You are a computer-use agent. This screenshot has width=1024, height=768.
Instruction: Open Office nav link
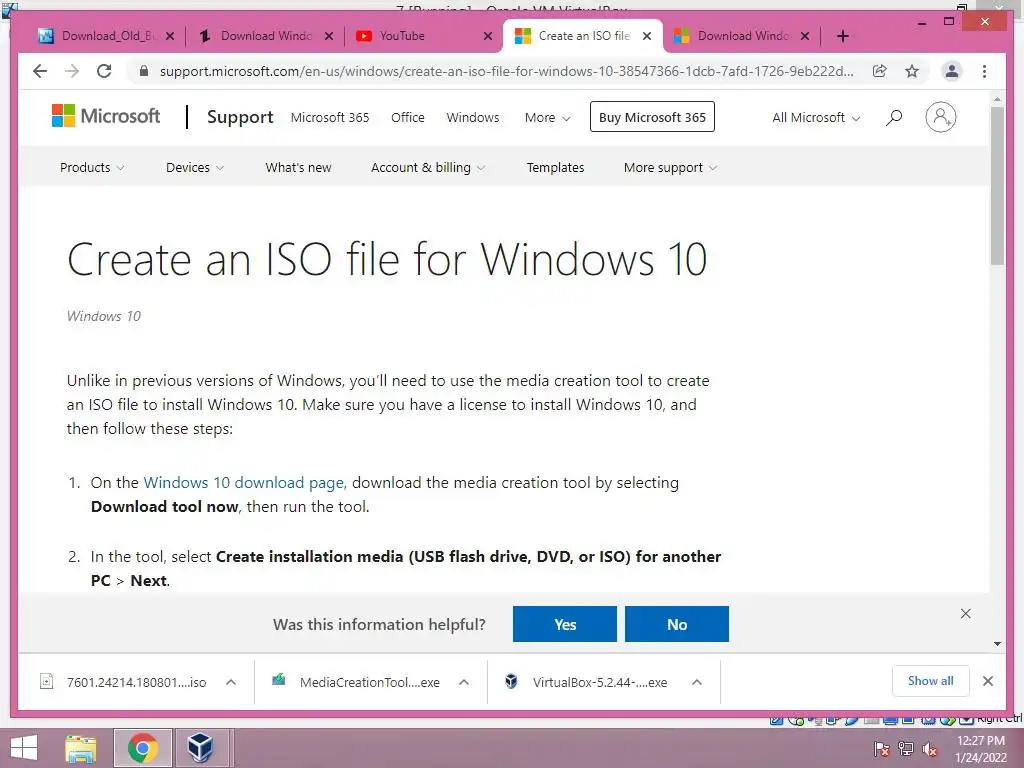coord(408,118)
